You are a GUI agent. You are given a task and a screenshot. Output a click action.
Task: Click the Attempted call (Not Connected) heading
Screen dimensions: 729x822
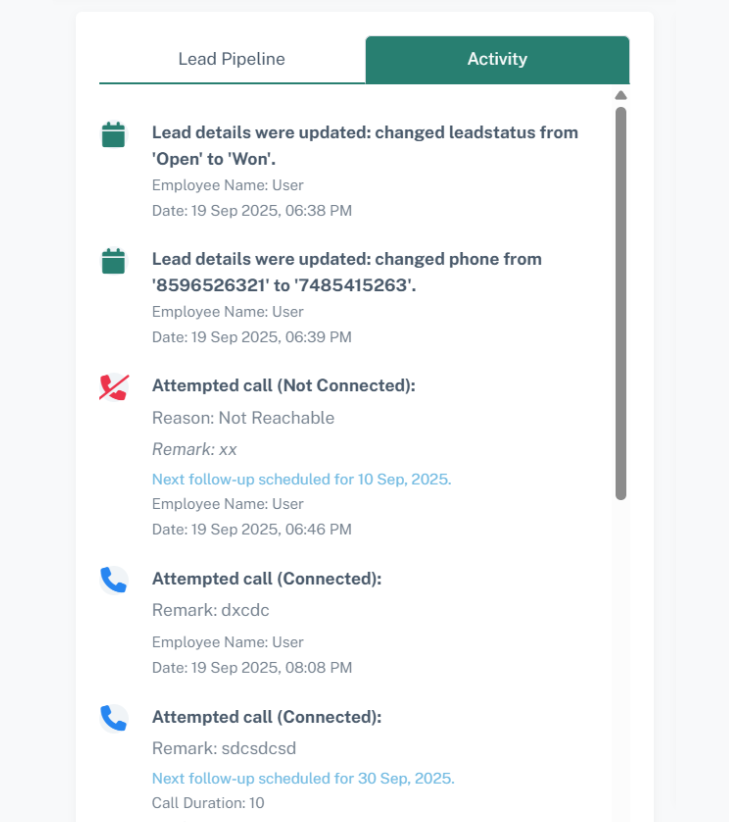[283, 386]
